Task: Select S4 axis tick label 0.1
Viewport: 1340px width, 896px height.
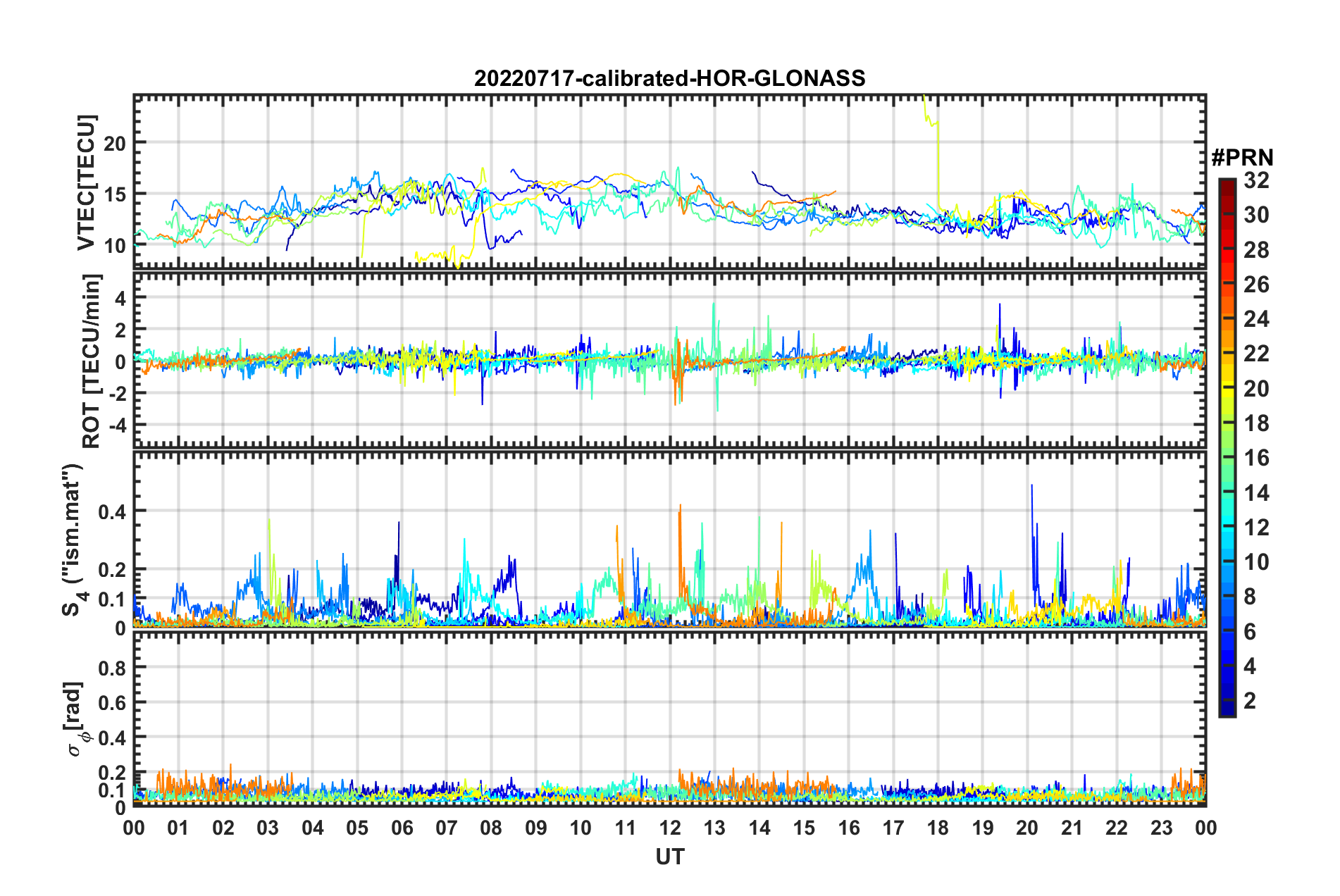Action: tap(113, 599)
